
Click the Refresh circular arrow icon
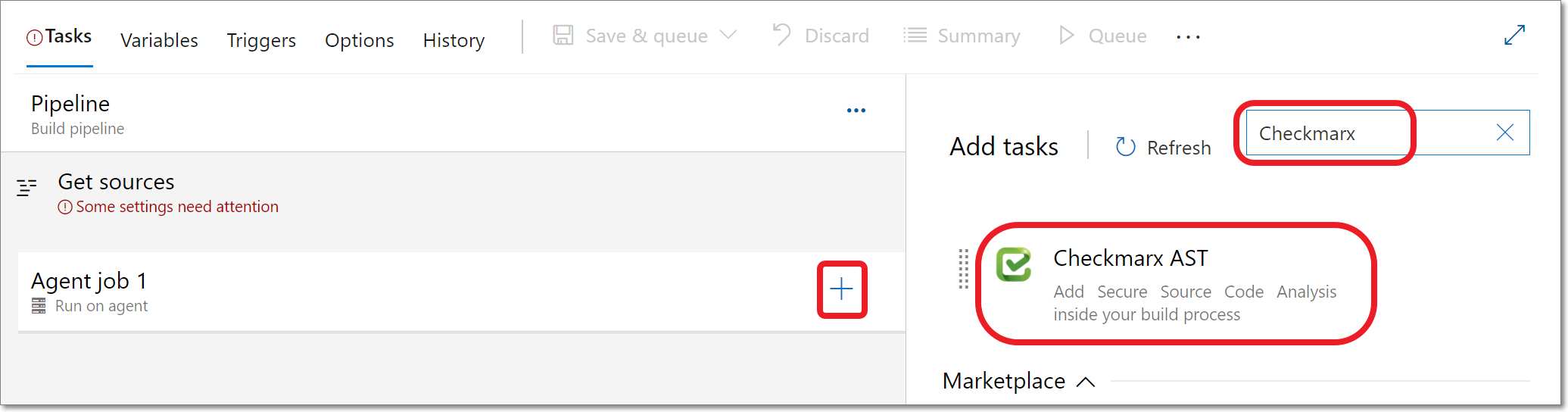point(1126,147)
